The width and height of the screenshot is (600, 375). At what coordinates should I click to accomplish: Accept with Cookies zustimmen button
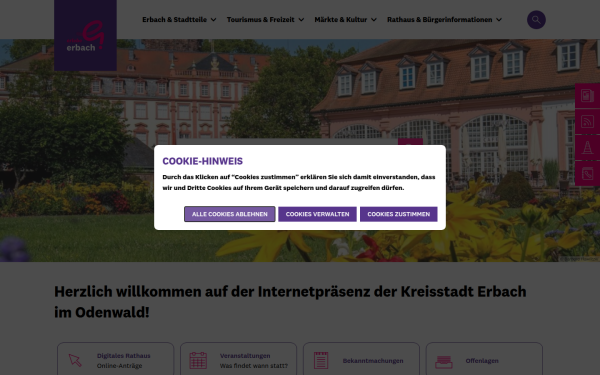[399, 214]
